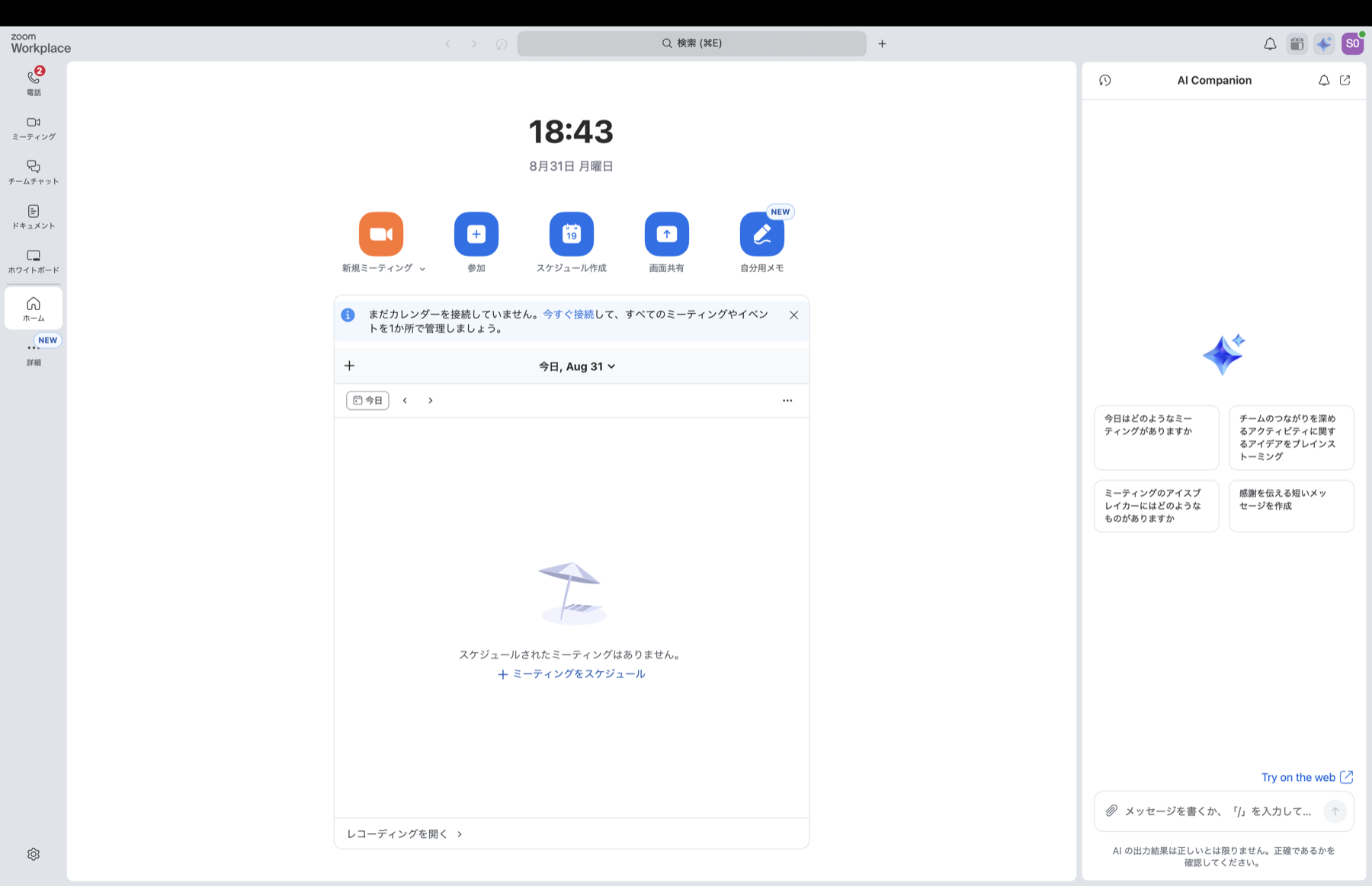Open チームチャット in the sidebar
This screenshot has height=886, width=1372.
click(x=34, y=172)
